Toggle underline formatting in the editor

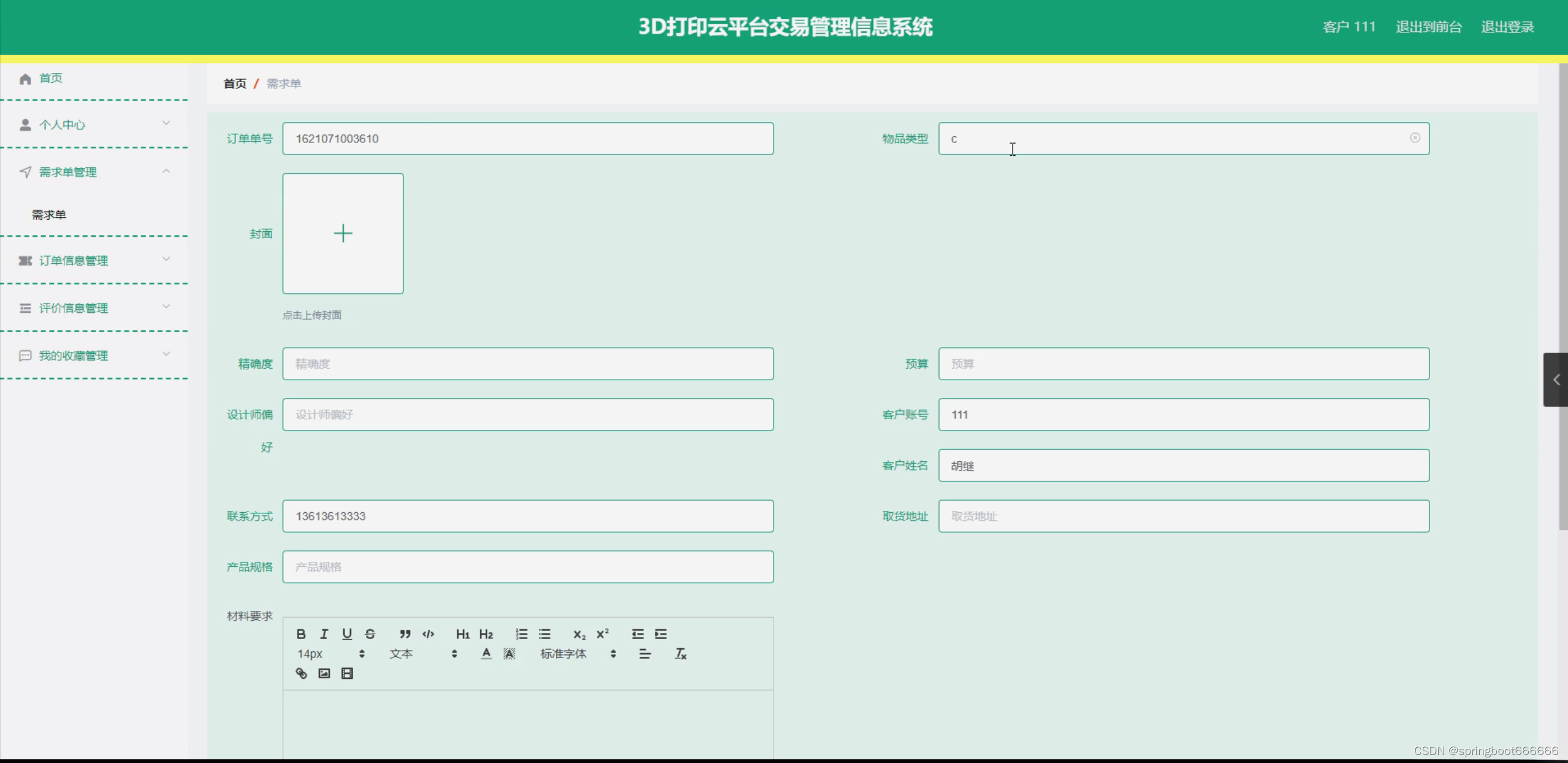tap(347, 634)
